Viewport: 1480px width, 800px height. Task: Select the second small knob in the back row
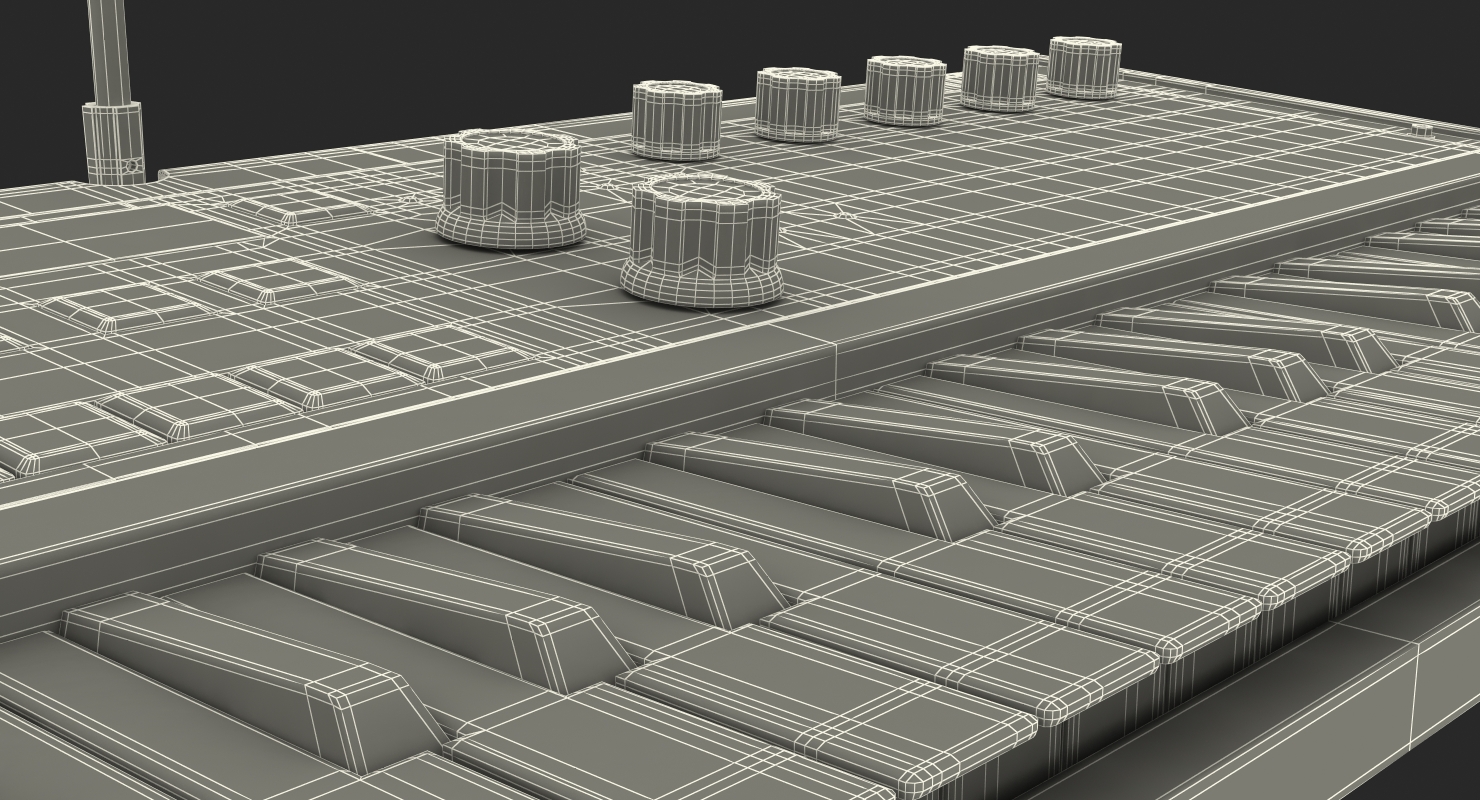coord(798,105)
